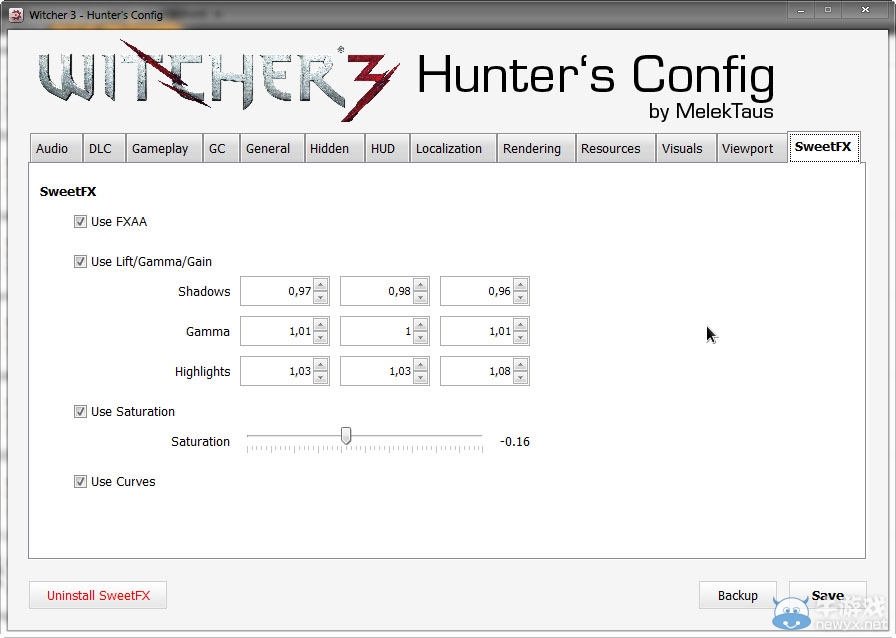Screen dimensions: 896x638
Task: Increase the first Highlights value
Action: pyautogui.click(x=321, y=365)
